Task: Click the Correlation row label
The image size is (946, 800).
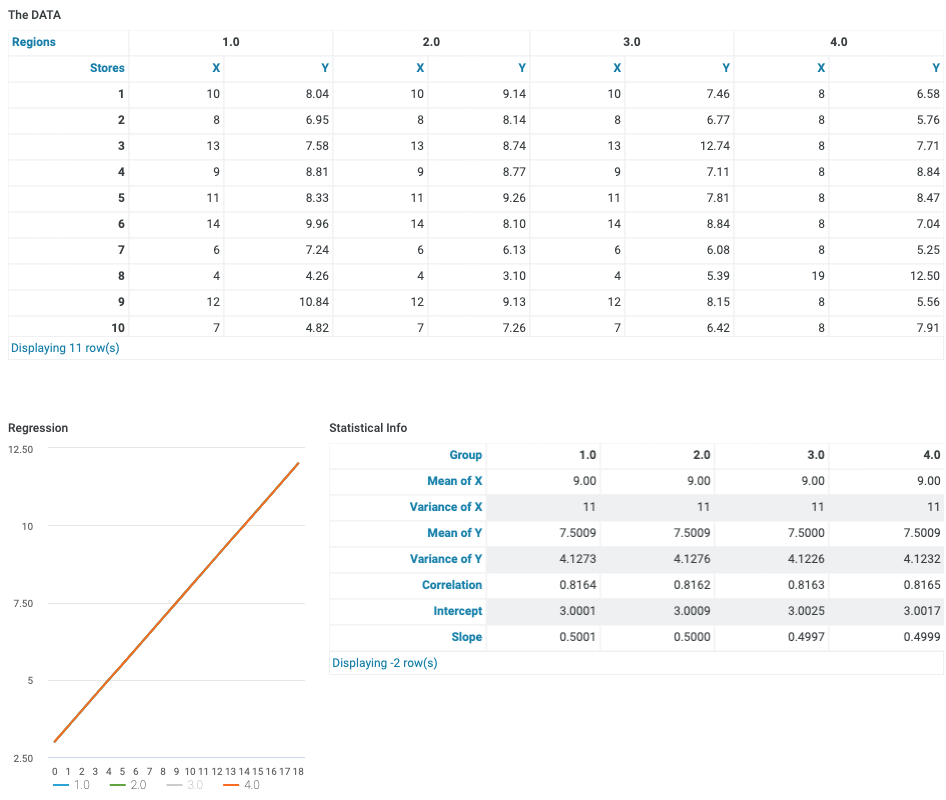Action: point(452,585)
